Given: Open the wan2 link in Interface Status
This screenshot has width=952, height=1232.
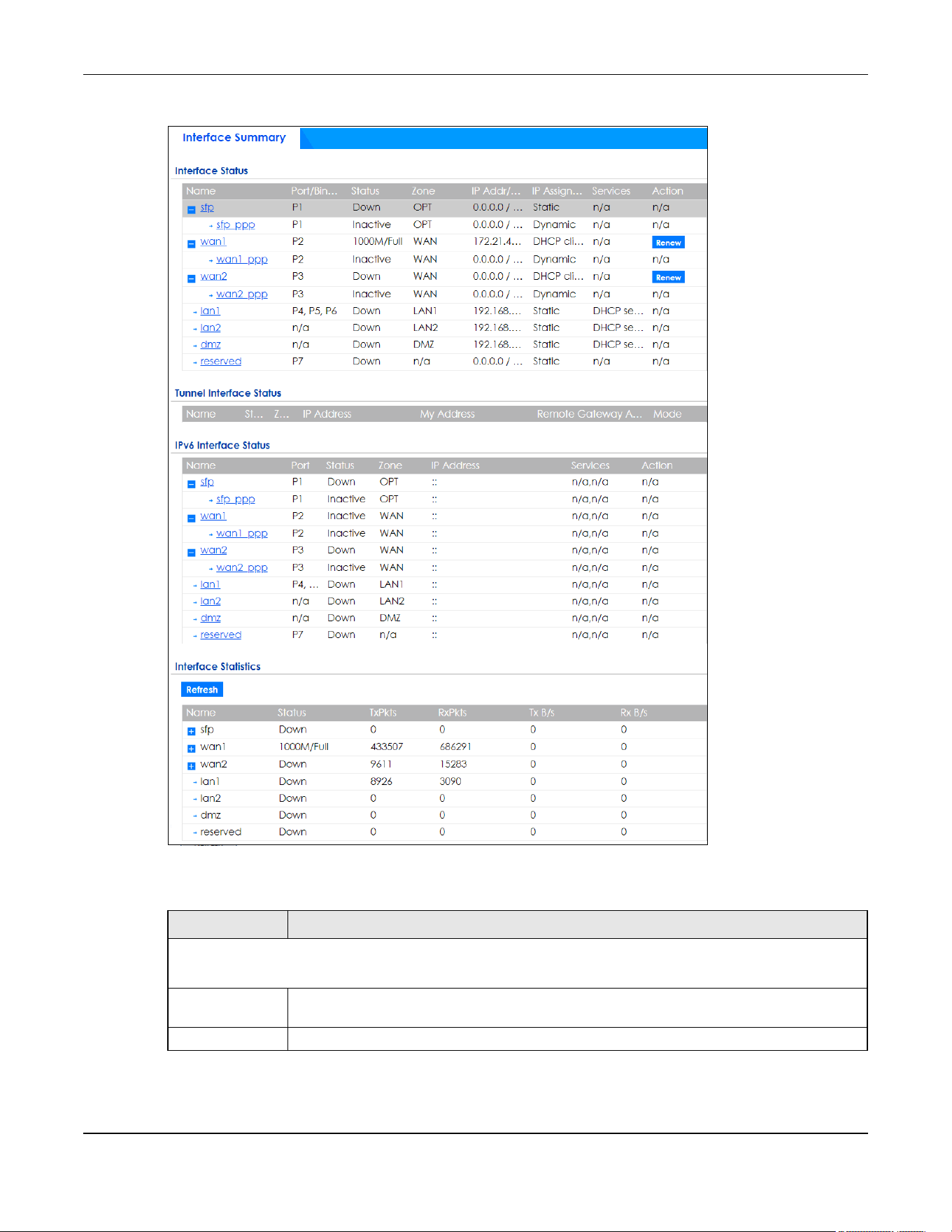Looking at the screenshot, I should click(x=213, y=276).
